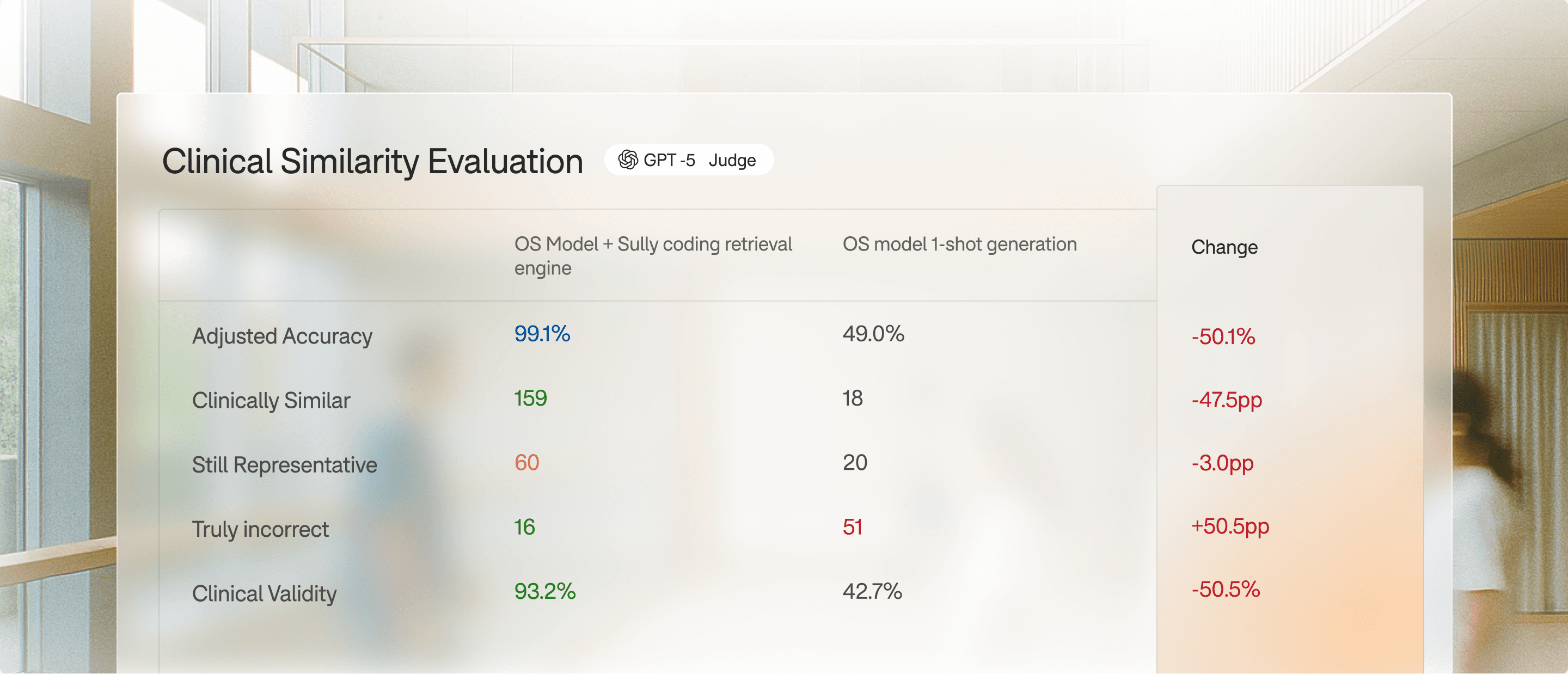Click the -50.1% change value
Image resolution: width=1568 pixels, height=674 pixels.
[x=1222, y=336]
